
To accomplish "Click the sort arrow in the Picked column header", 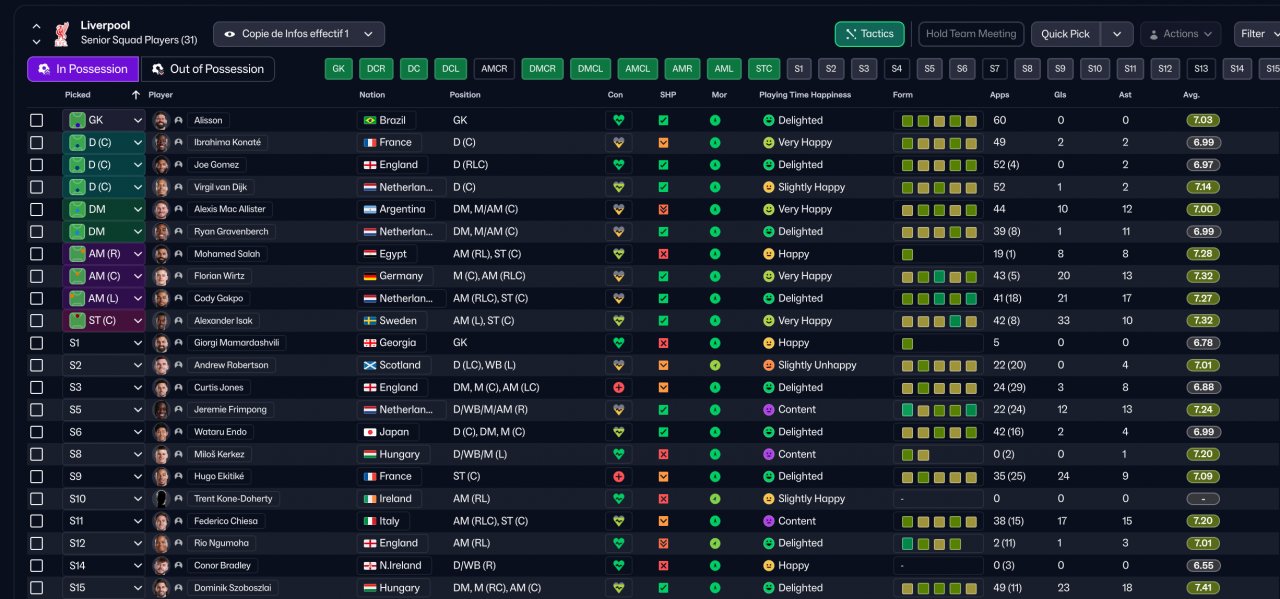I will point(136,95).
